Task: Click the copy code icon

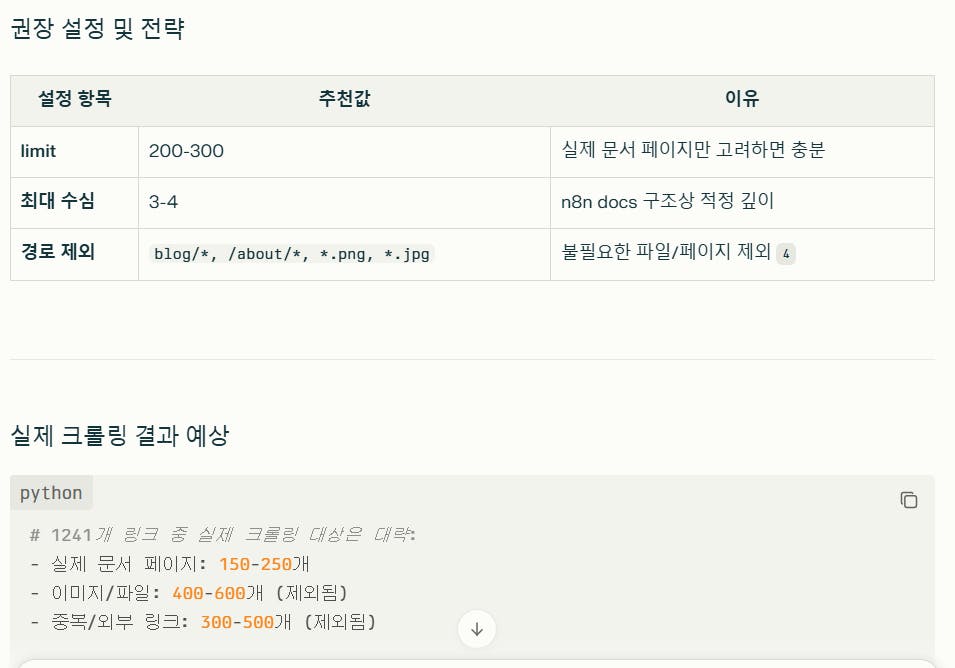Action: tap(909, 500)
